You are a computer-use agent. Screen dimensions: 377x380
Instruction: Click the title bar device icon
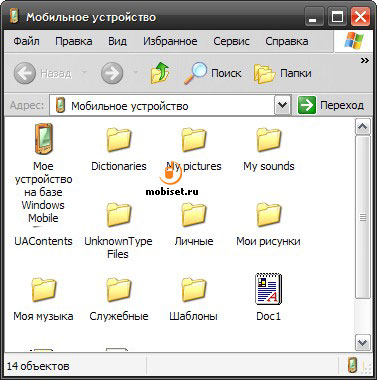[14, 17]
